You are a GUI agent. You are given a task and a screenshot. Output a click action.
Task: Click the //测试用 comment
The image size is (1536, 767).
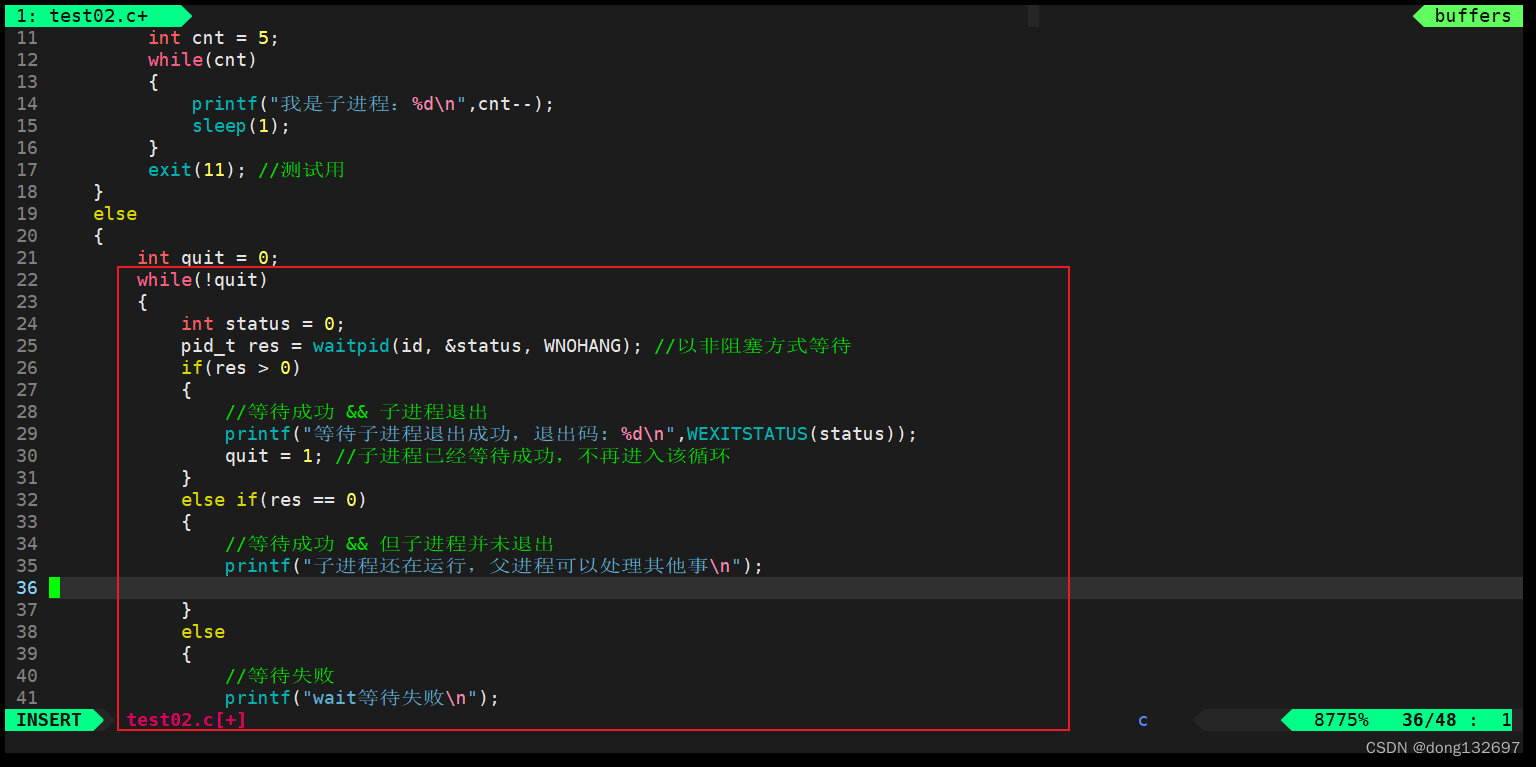point(301,170)
